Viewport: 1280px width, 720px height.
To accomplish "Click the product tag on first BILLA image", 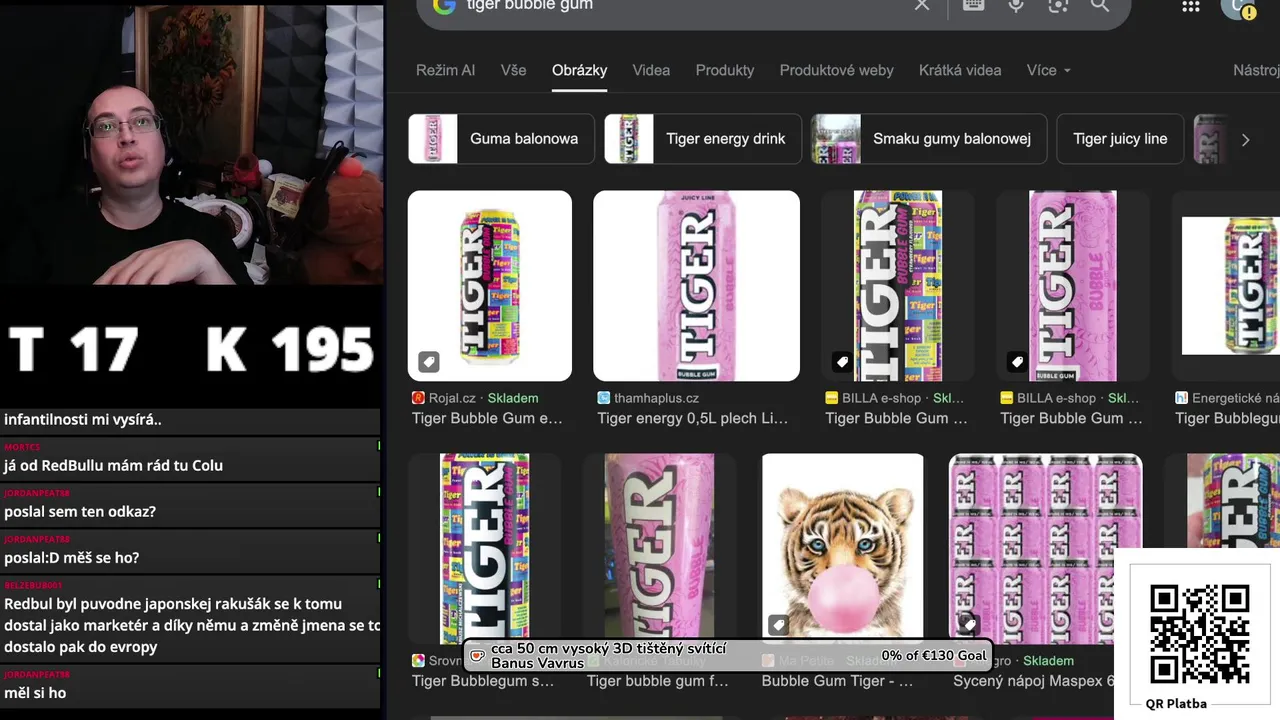I will click(842, 362).
